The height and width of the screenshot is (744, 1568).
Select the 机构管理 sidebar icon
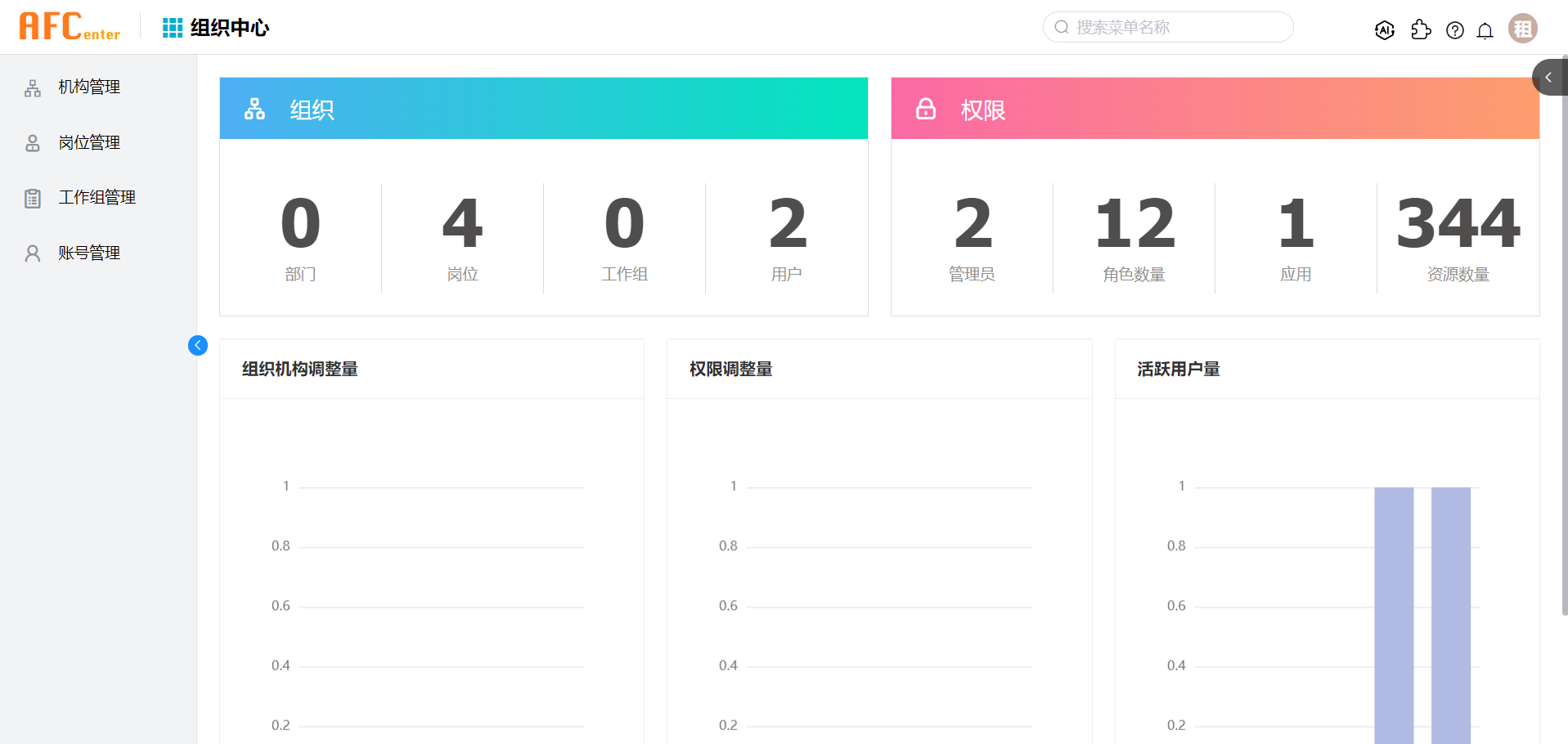(33, 87)
